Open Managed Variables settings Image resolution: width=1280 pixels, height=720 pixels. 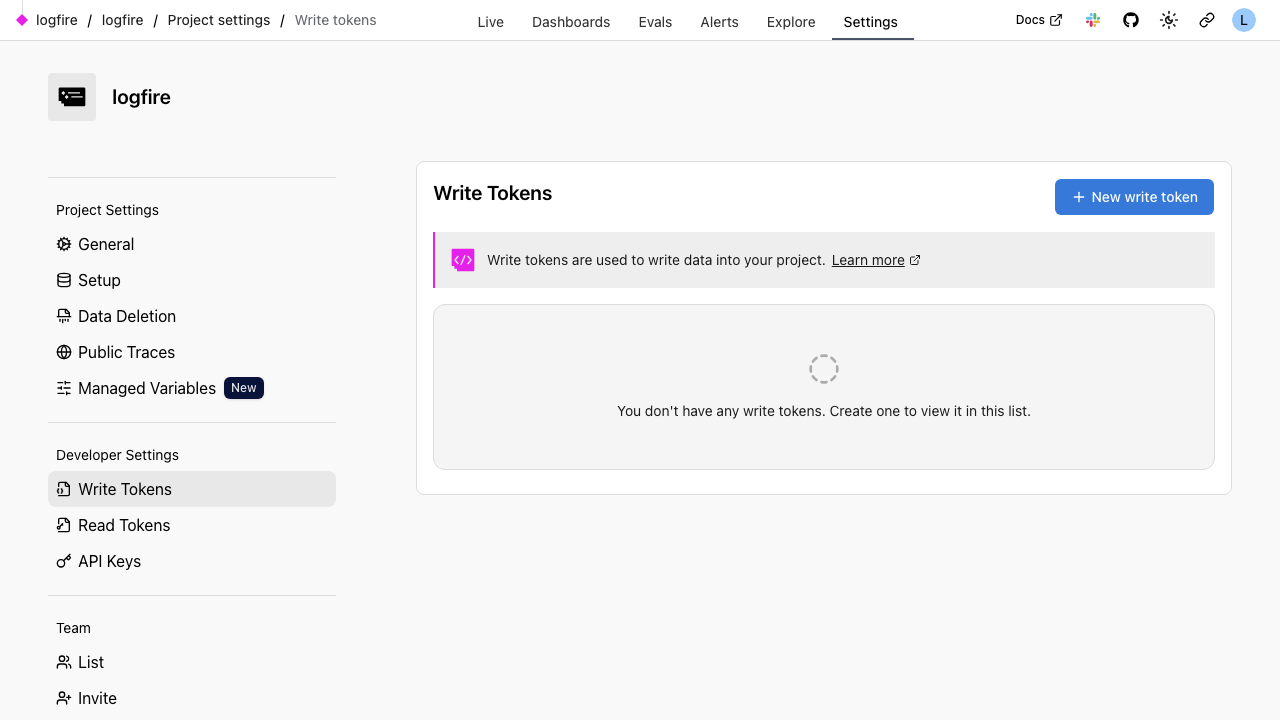(x=146, y=388)
